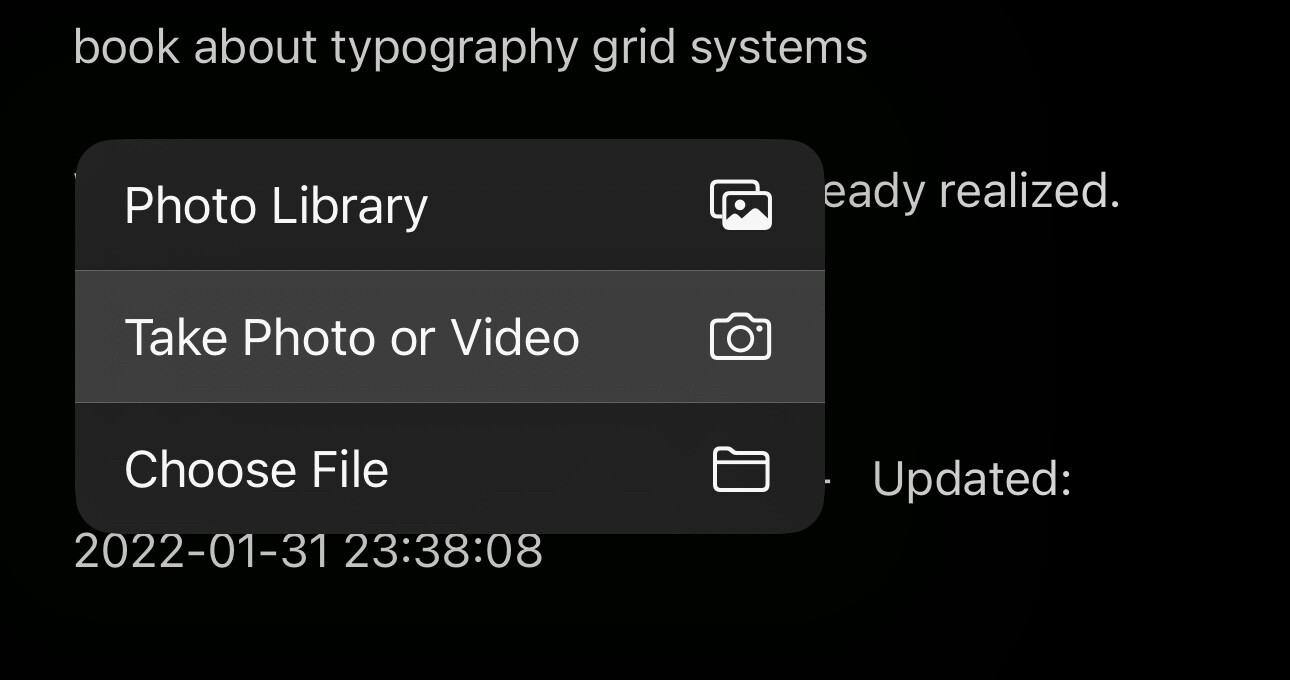
Task: Click the word Library in the popup menu
Action: [x=350, y=207]
